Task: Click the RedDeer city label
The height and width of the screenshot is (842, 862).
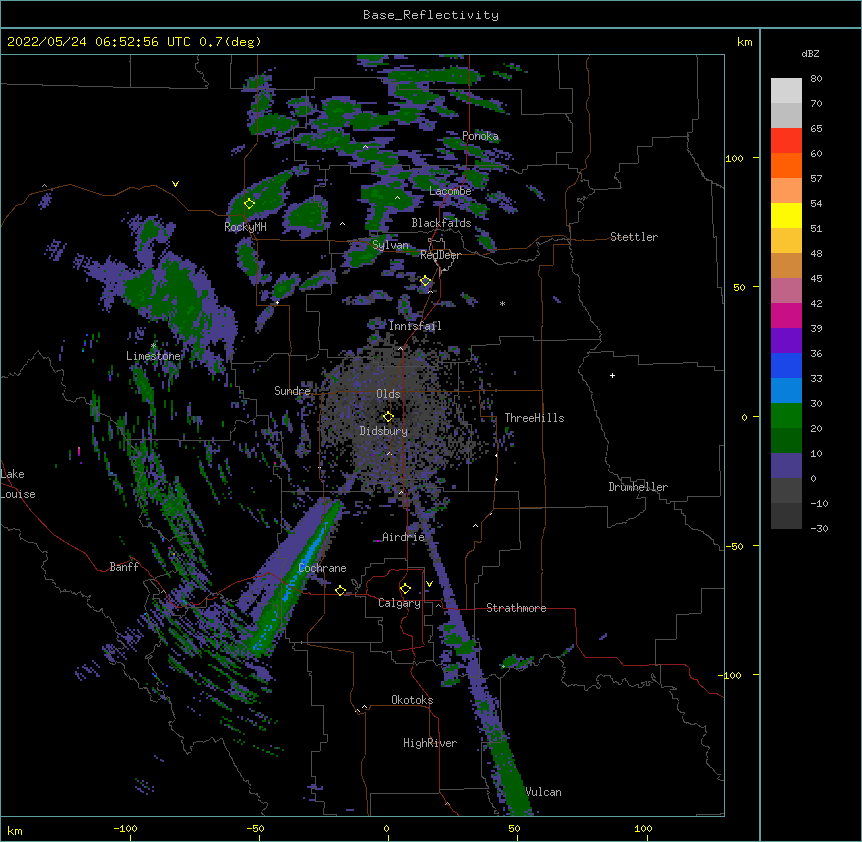Action: [x=440, y=255]
